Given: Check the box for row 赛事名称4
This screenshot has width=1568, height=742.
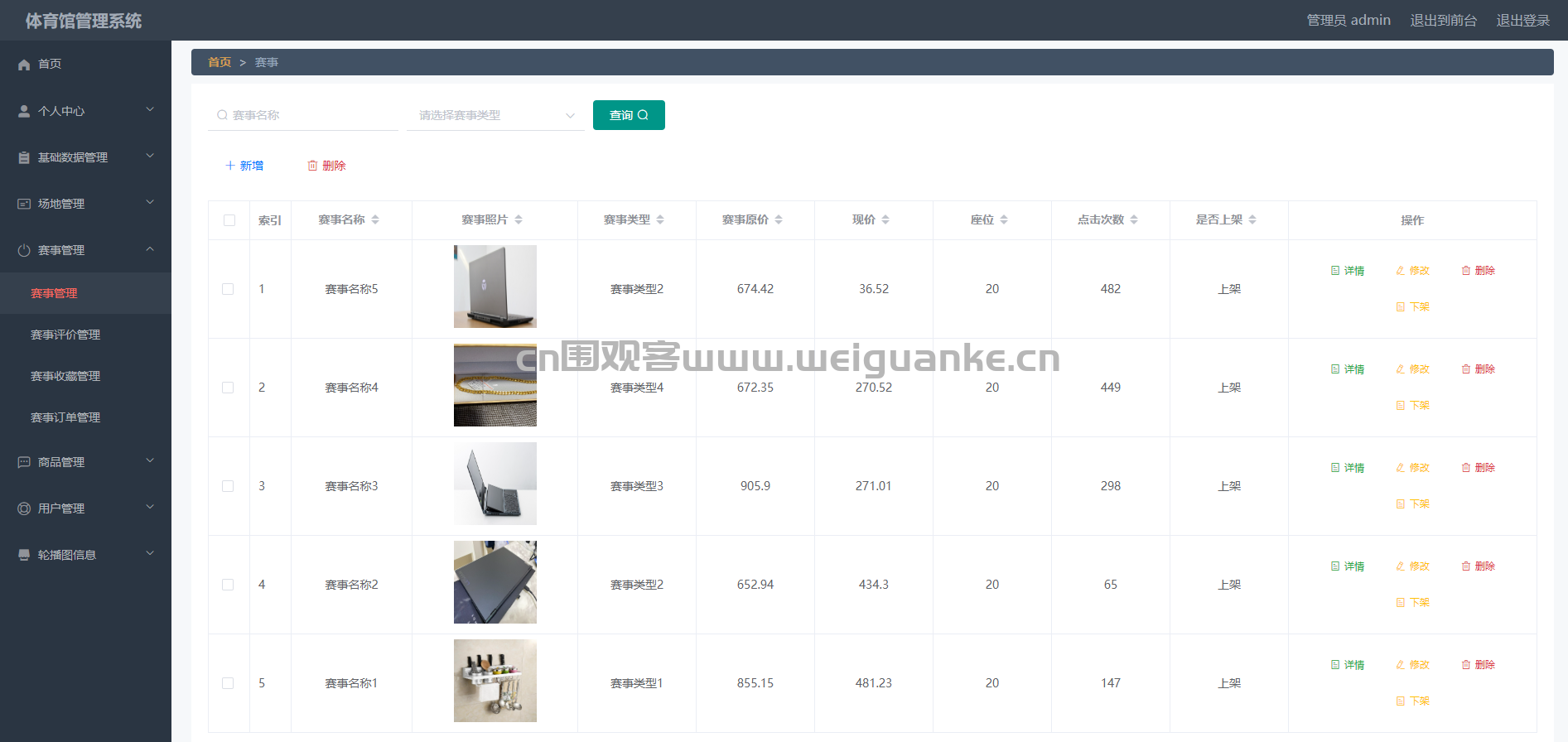Looking at the screenshot, I should tap(228, 388).
